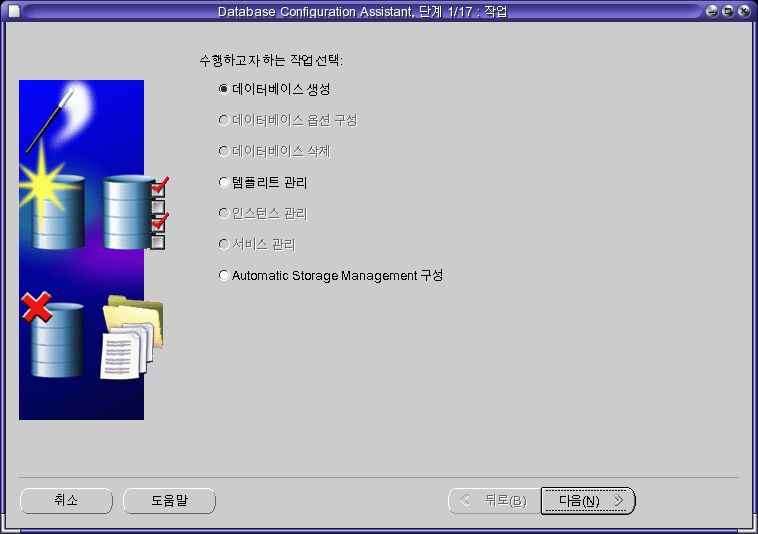
Task: Open the window menu icon in the title bar
Action: pos(13,11)
